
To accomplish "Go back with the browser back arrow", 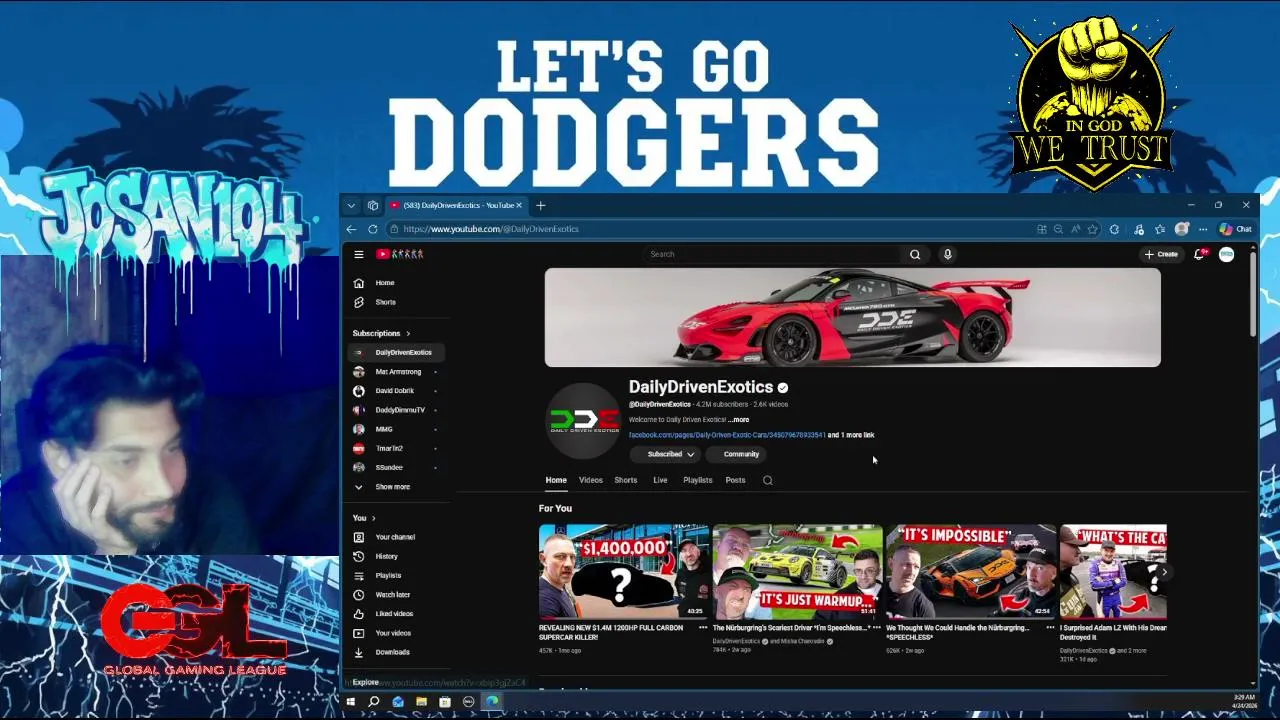I will point(351,229).
